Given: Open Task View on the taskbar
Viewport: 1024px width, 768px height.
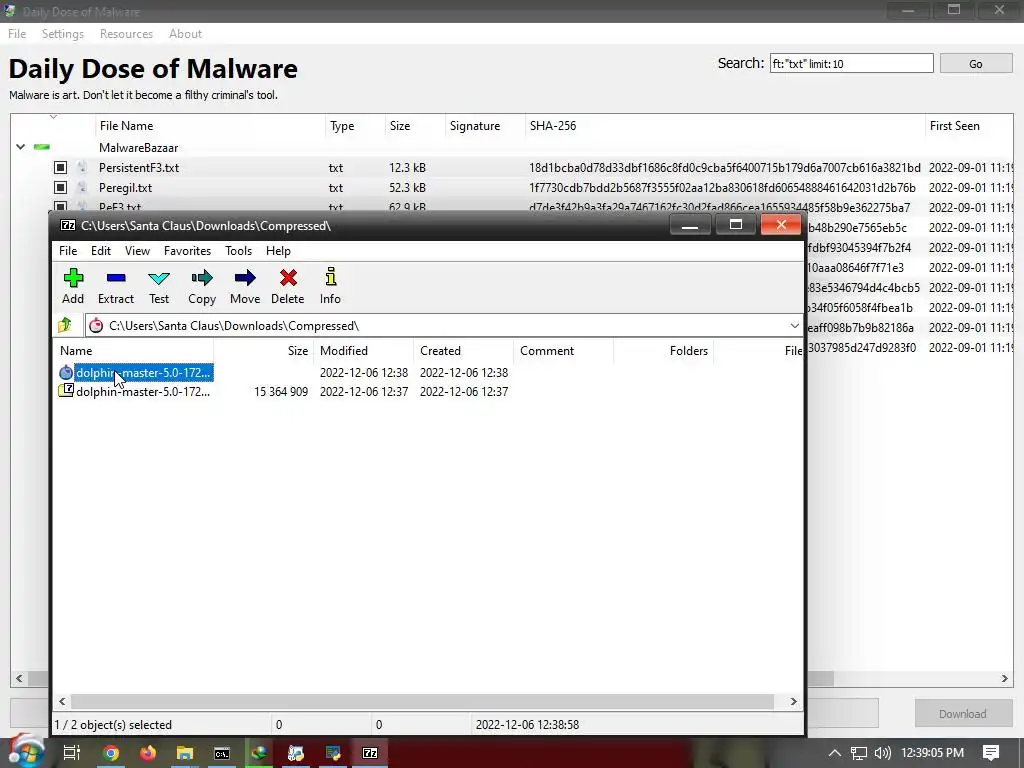Looking at the screenshot, I should coord(71,753).
